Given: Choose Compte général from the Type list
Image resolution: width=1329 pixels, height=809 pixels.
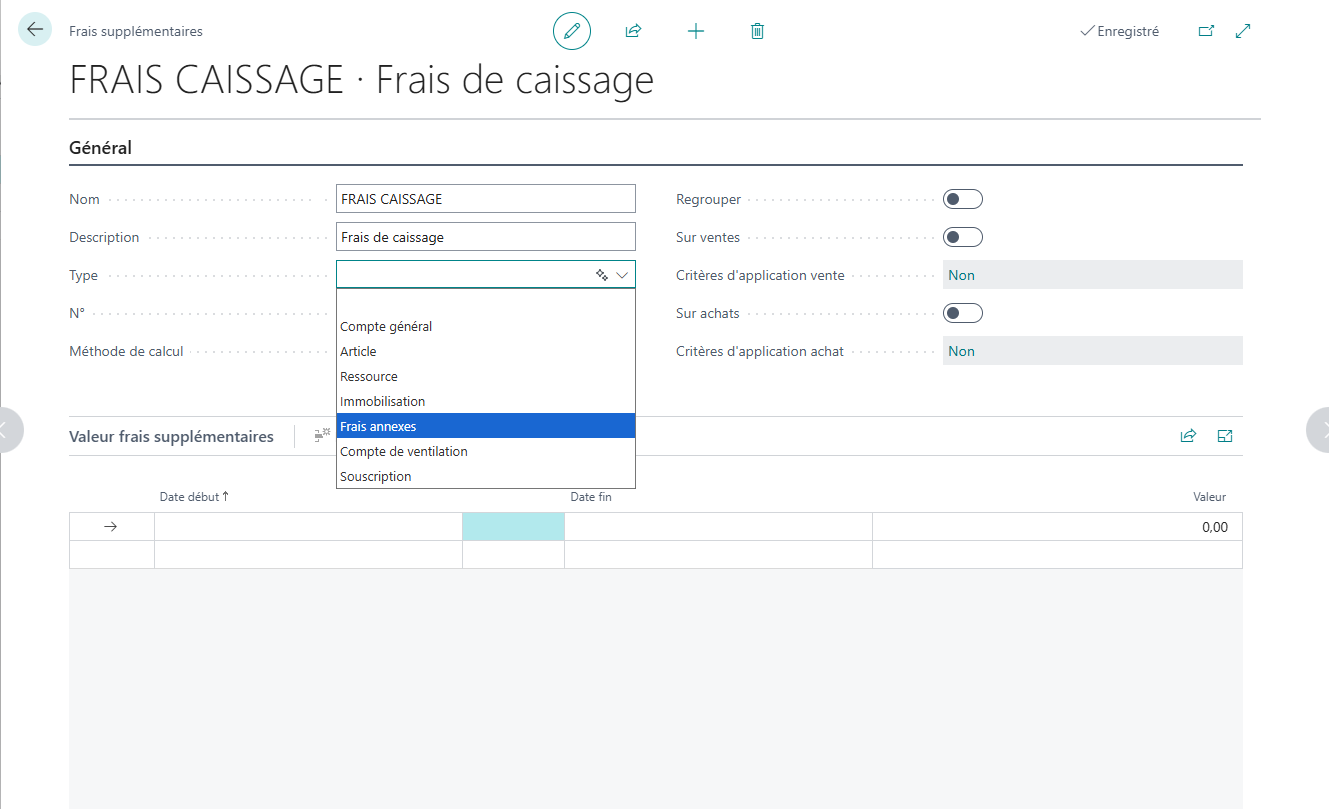Looking at the screenshot, I should tap(486, 327).
